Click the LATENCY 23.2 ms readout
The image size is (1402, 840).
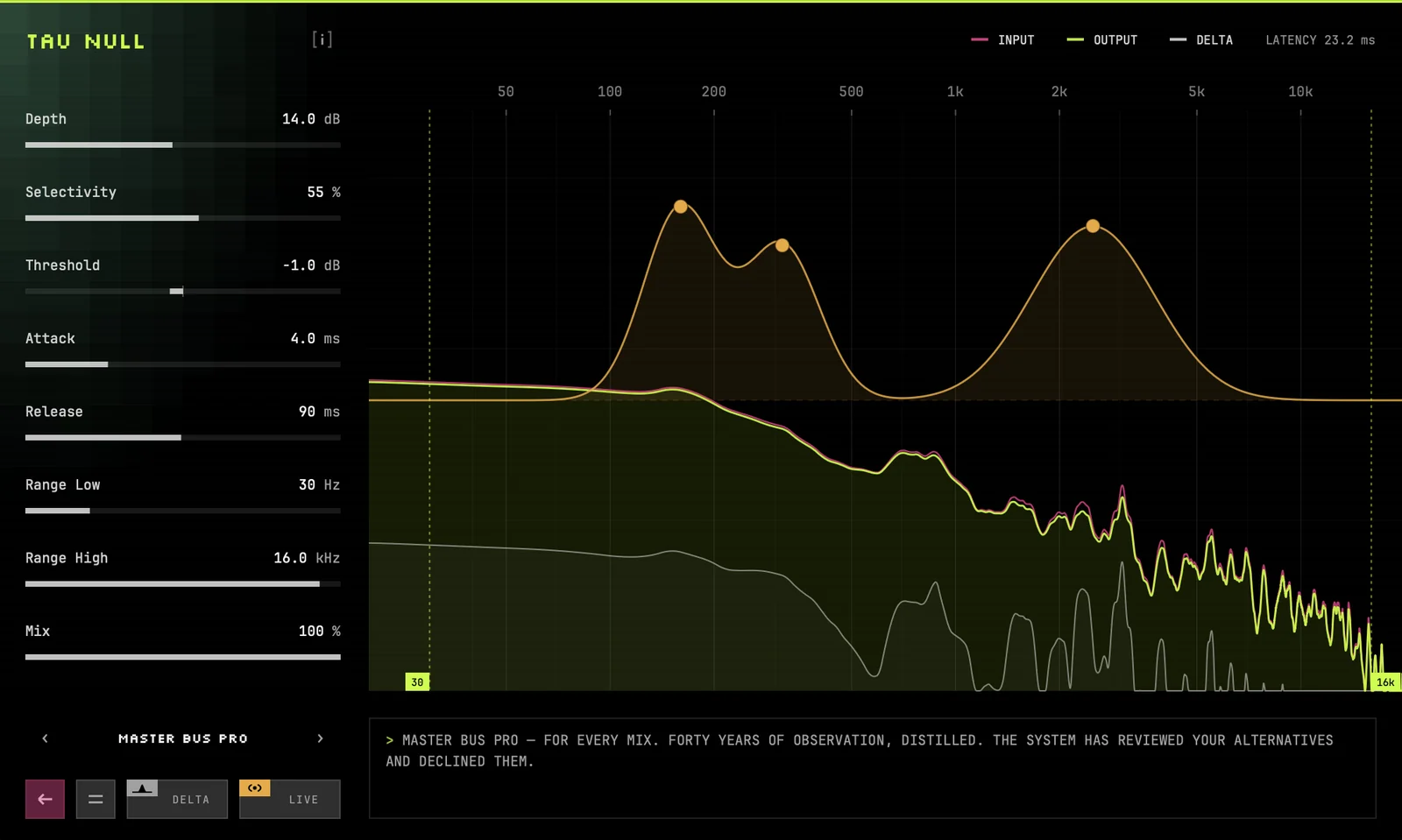(x=1321, y=40)
